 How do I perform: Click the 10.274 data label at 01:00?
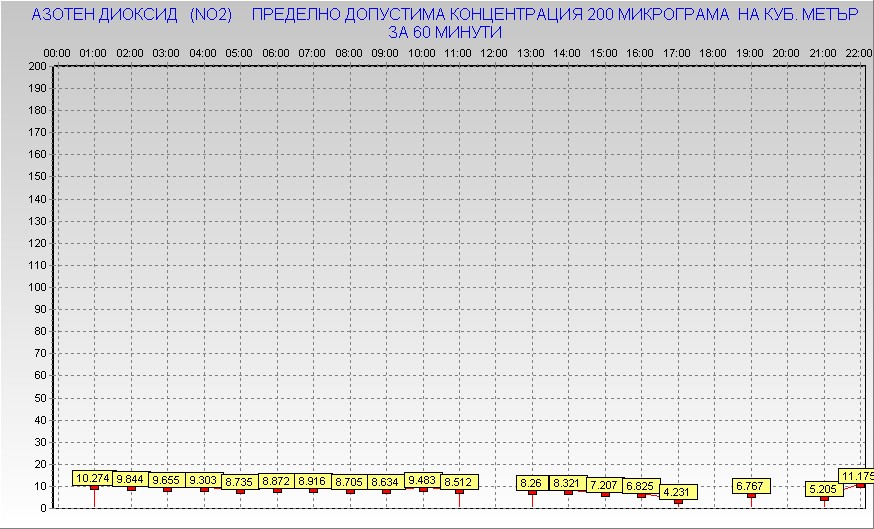coord(94,478)
